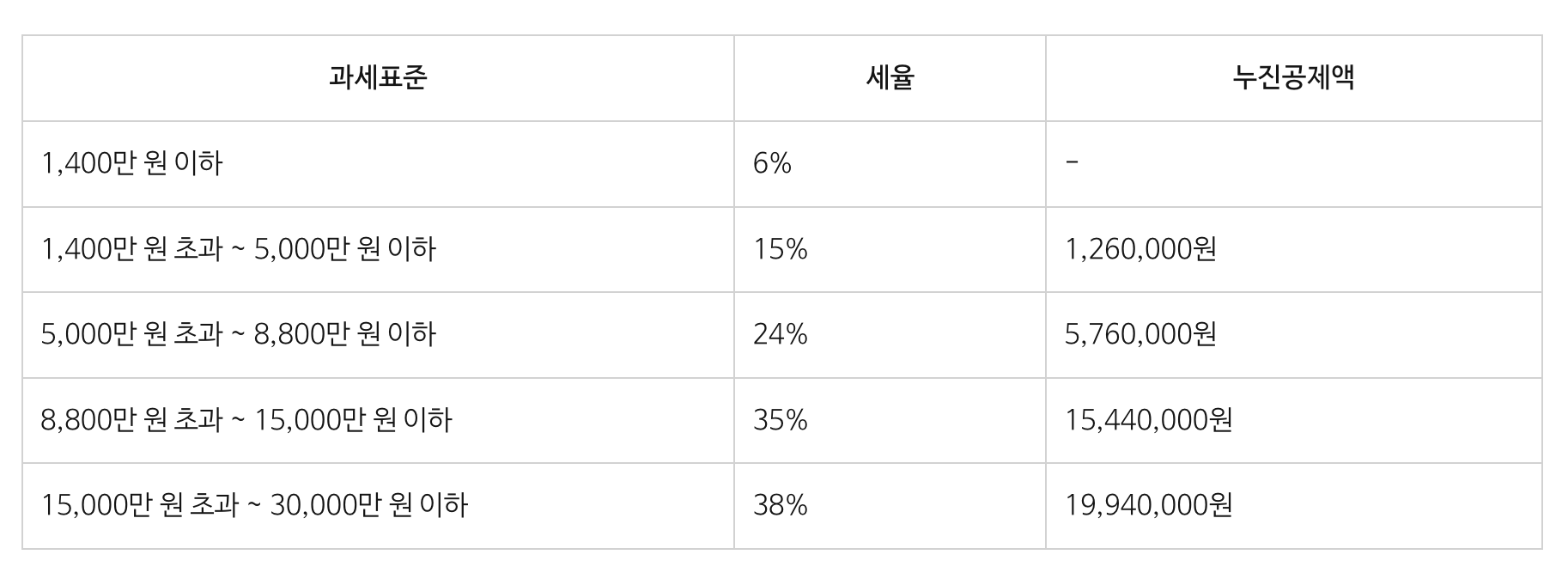Screen dimensions: 1568x579
Task: Select the 5,000만 원 초过 ~ 8,800만 원 이하 cell
Action: [238, 334]
